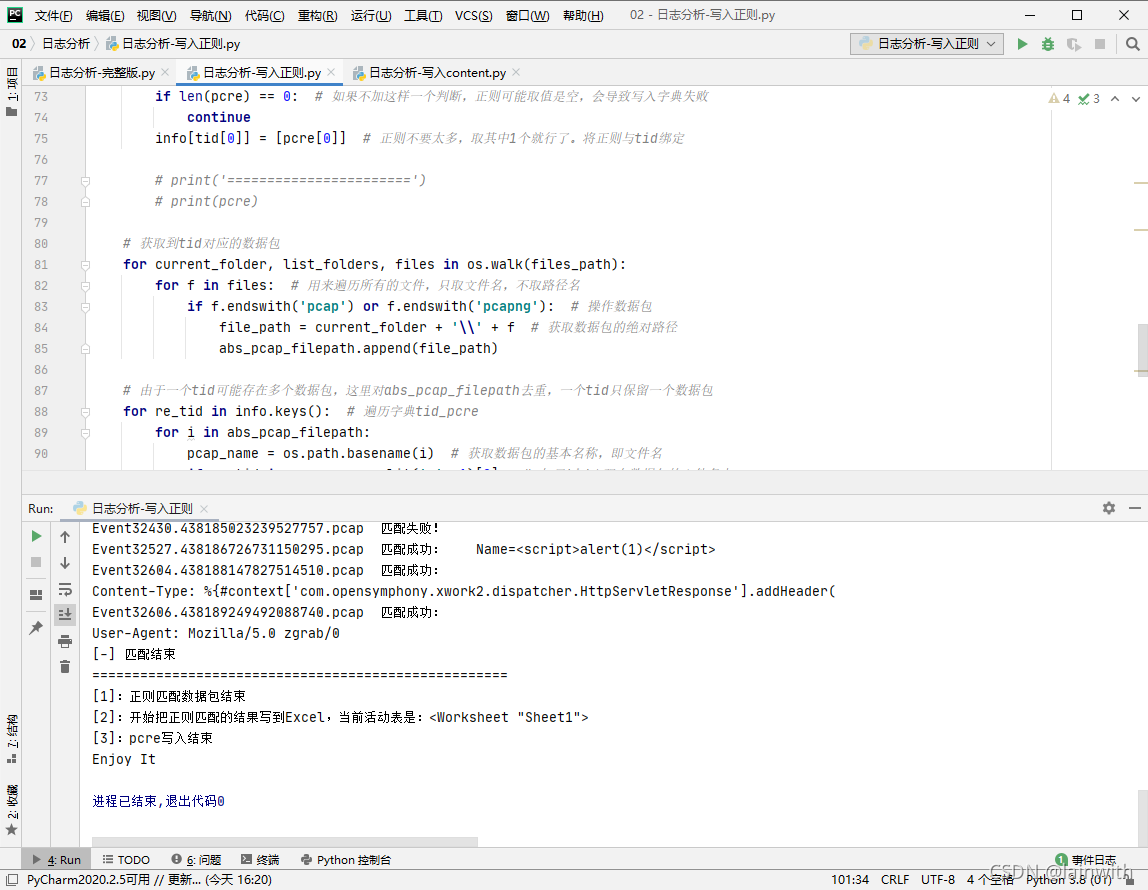This screenshot has width=1148, height=890.
Task: Open the 帮助(H) menu
Action: (x=583, y=15)
